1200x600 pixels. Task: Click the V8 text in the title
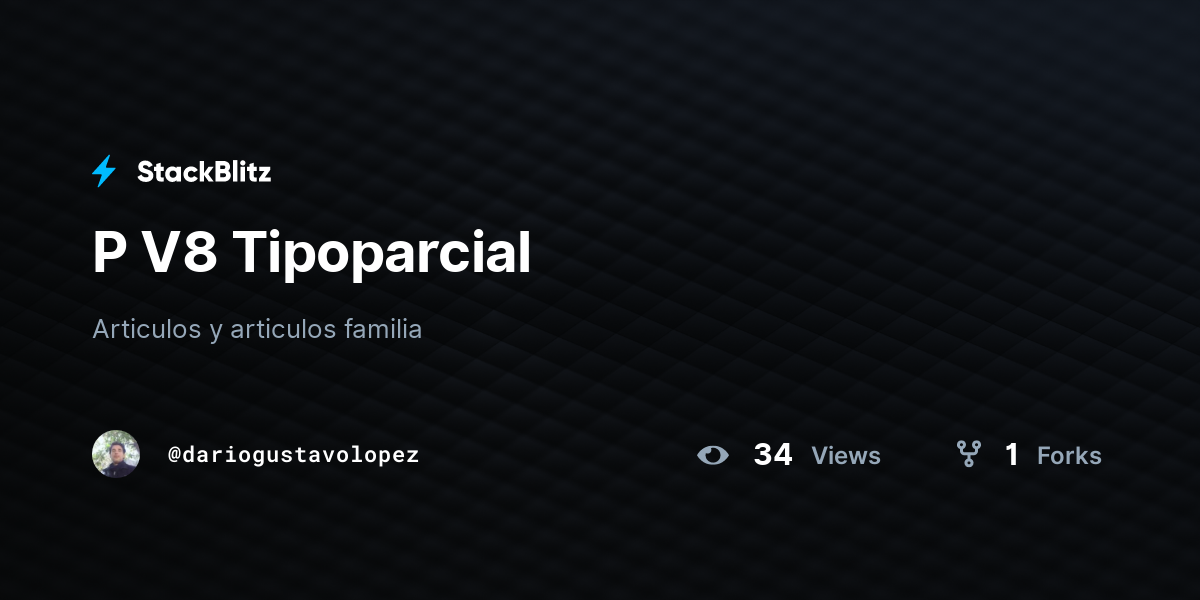(179, 254)
